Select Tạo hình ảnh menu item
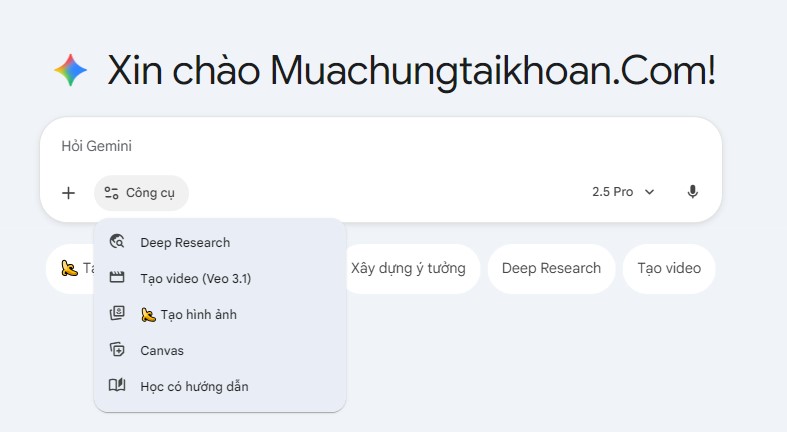Screen dimensions: 787x432 pyautogui.click(x=220, y=315)
